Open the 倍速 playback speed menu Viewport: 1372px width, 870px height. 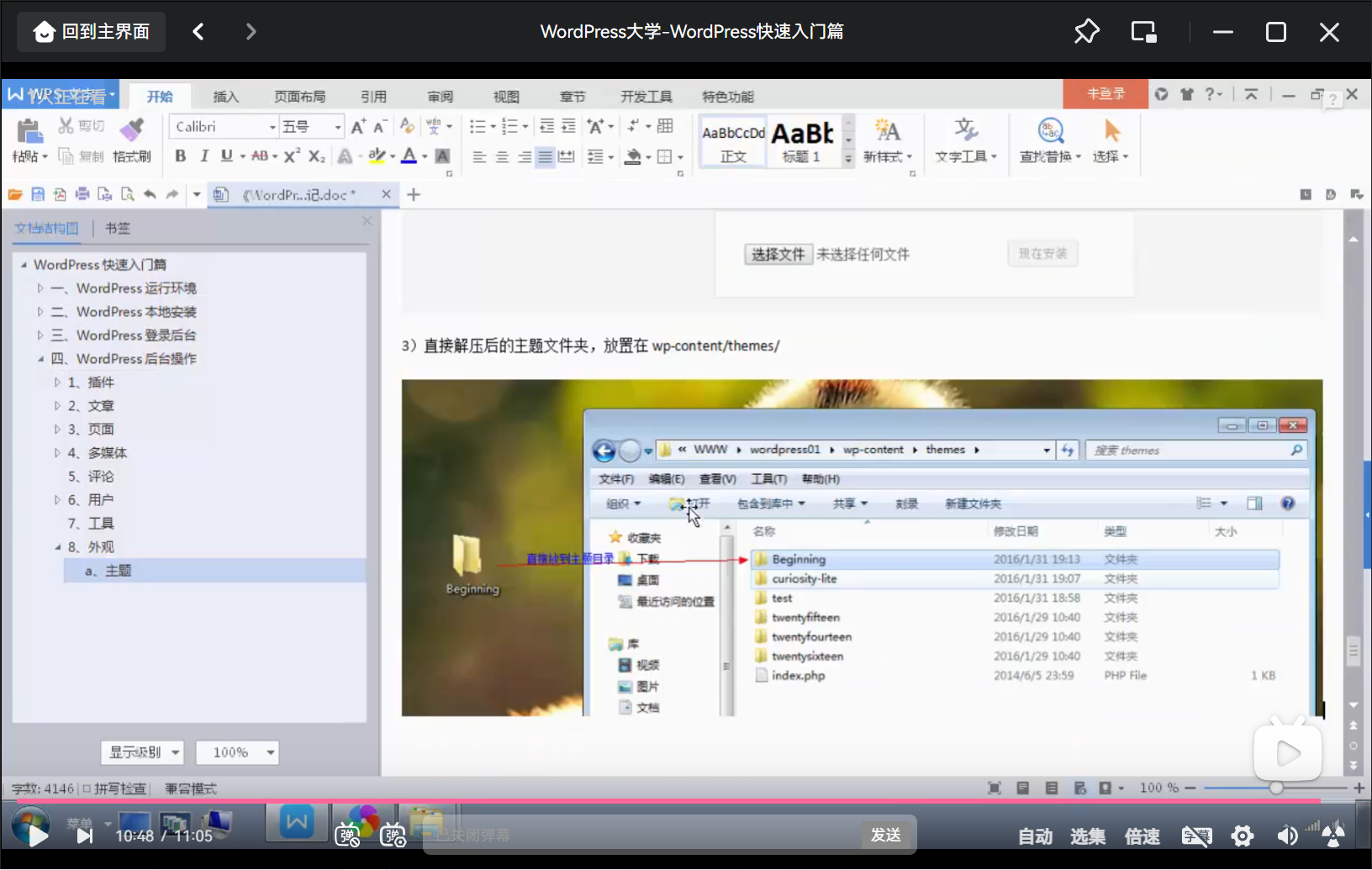(x=1142, y=836)
